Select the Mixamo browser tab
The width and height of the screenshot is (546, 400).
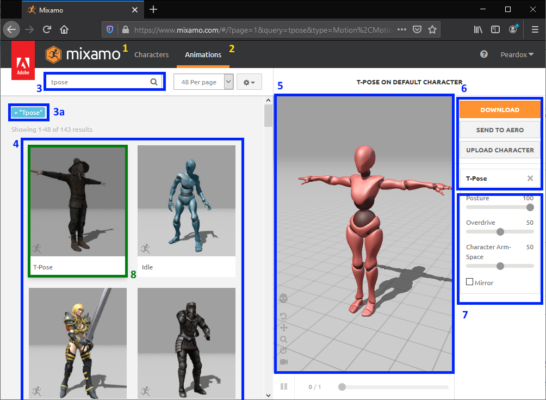pyautogui.click(x=83, y=10)
